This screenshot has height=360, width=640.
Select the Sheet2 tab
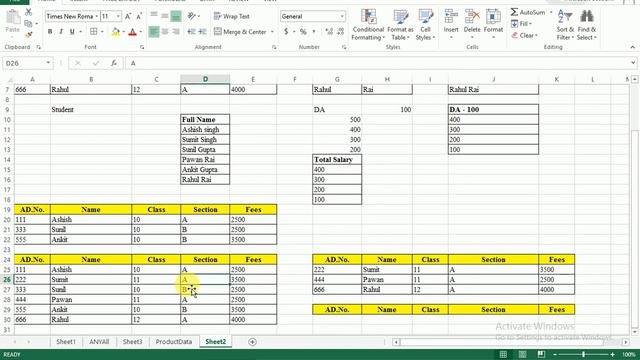(x=216, y=342)
